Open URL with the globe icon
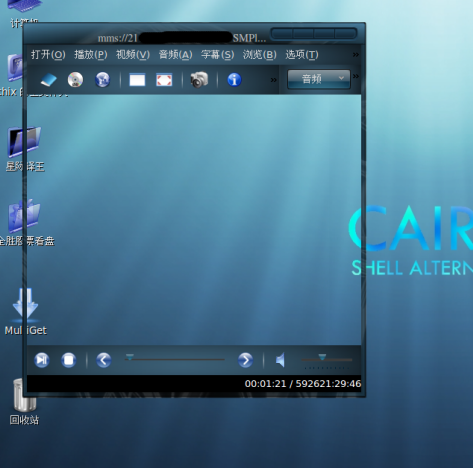This screenshot has width=473, height=468. pyautogui.click(x=102, y=80)
